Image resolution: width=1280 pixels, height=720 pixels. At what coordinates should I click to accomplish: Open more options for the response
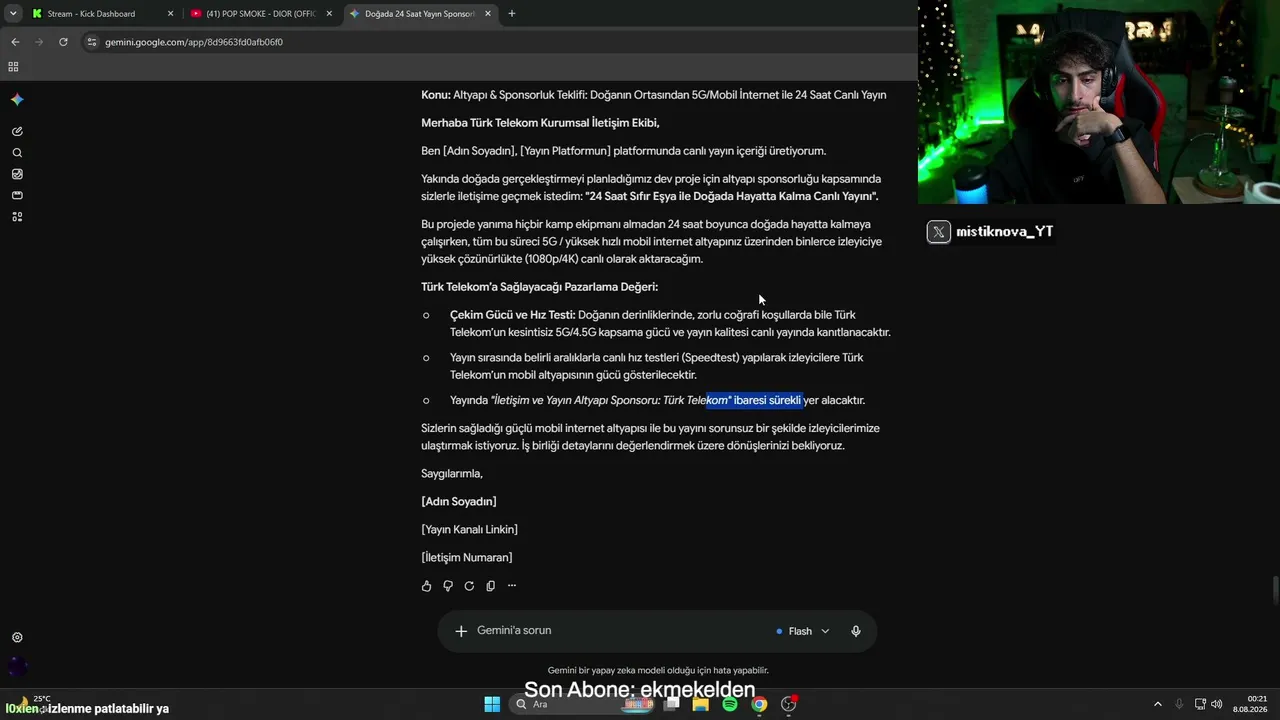[512, 586]
